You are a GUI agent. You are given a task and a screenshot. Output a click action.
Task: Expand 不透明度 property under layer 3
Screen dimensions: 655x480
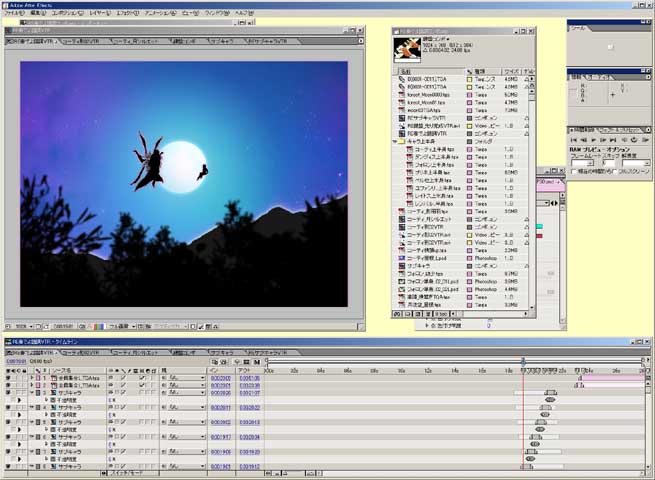click(46, 400)
